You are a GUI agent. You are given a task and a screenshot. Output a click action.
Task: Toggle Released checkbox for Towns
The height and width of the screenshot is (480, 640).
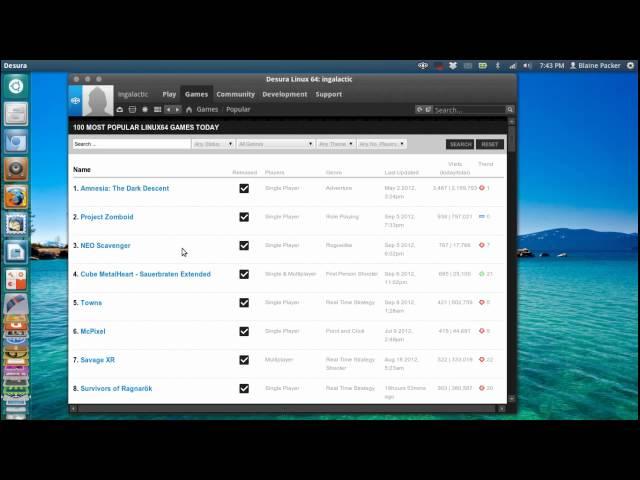click(x=244, y=302)
